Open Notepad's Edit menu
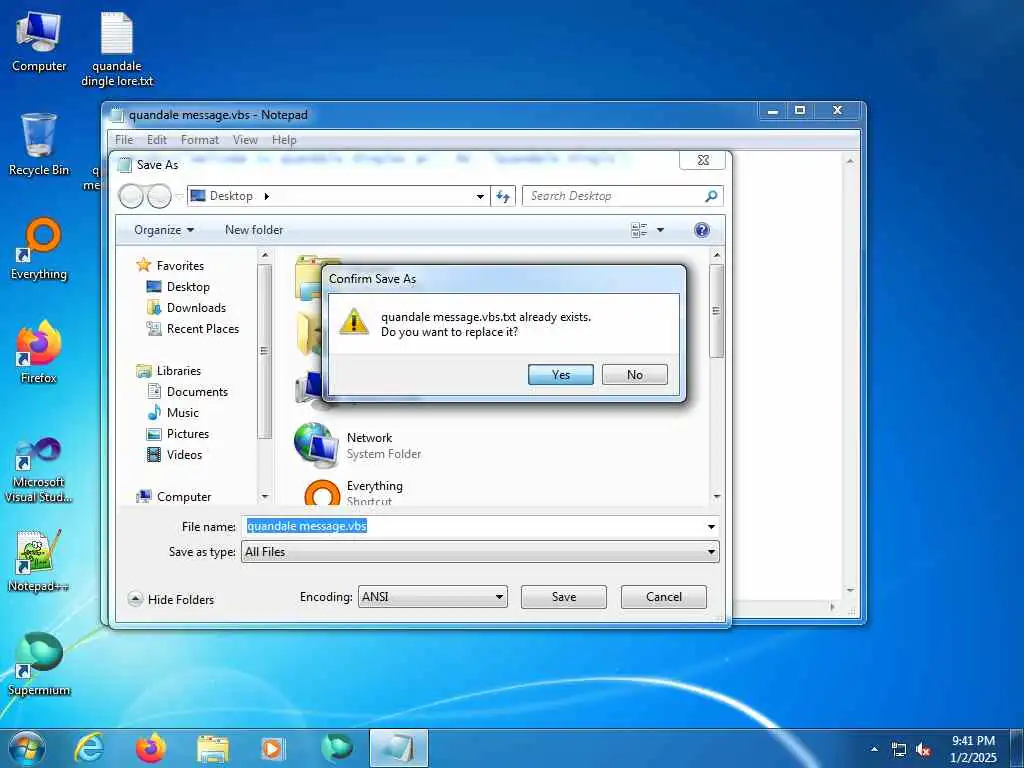1024x768 pixels. tap(157, 140)
